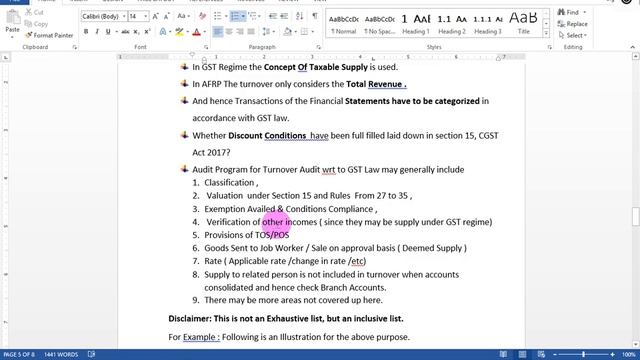
Task: Justify the paragraph text
Action: [251, 32]
